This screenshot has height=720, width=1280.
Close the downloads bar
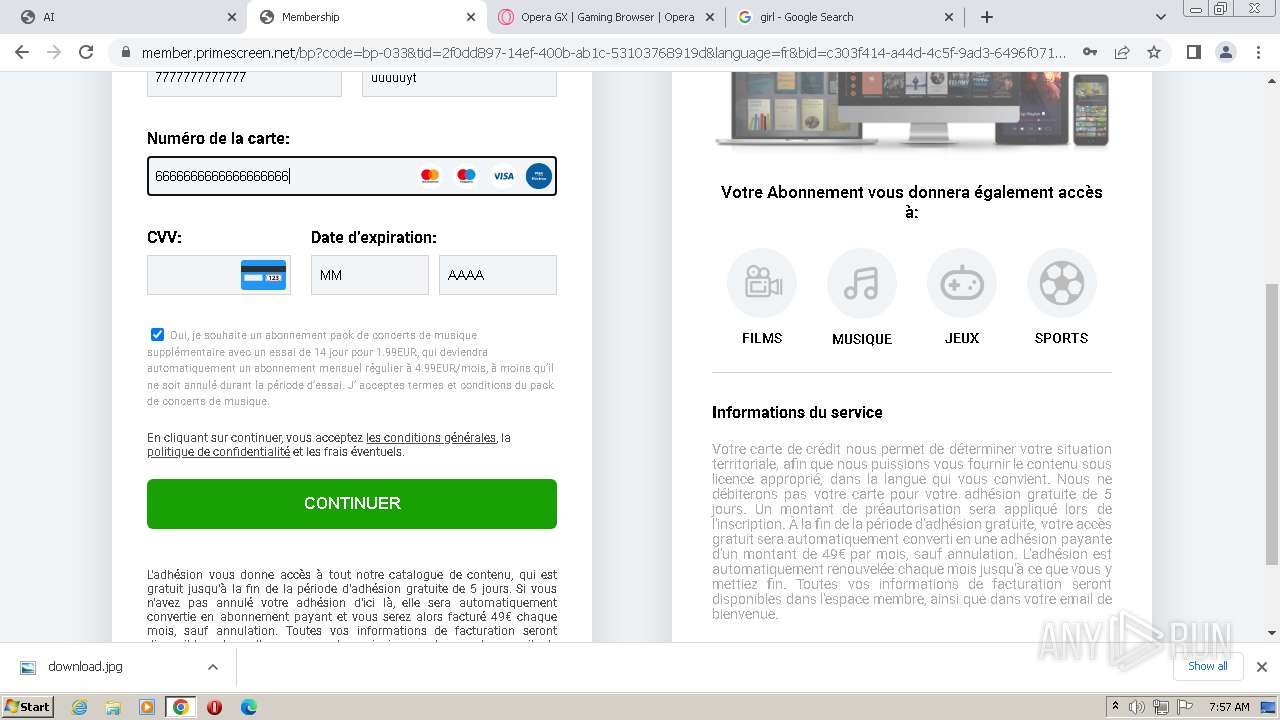pyautogui.click(x=1262, y=667)
